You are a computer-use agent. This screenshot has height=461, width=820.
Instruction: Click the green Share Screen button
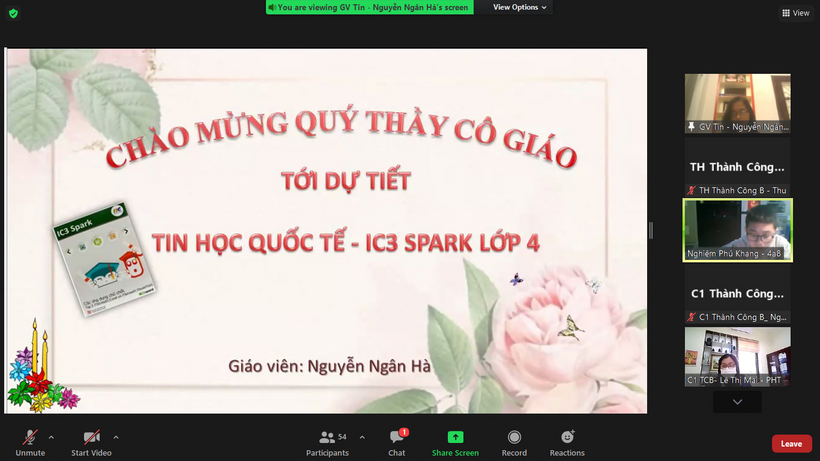[455, 443]
